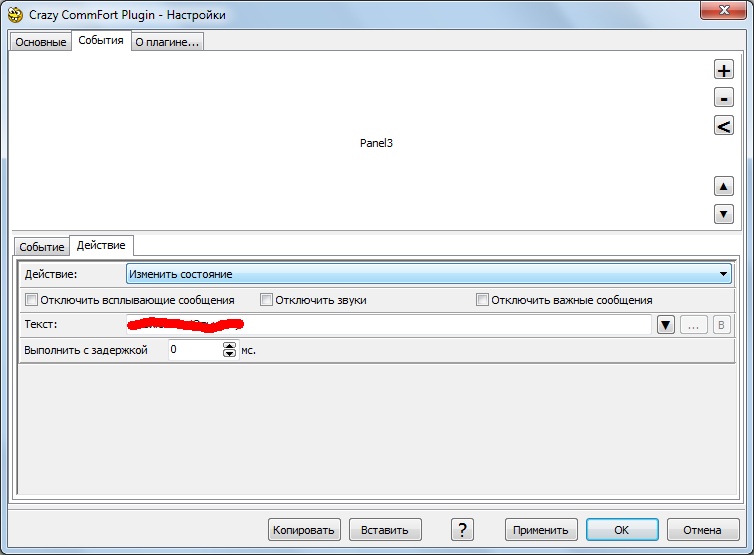Click the less-than arrow button
754x555 pixels.
click(x=724, y=126)
